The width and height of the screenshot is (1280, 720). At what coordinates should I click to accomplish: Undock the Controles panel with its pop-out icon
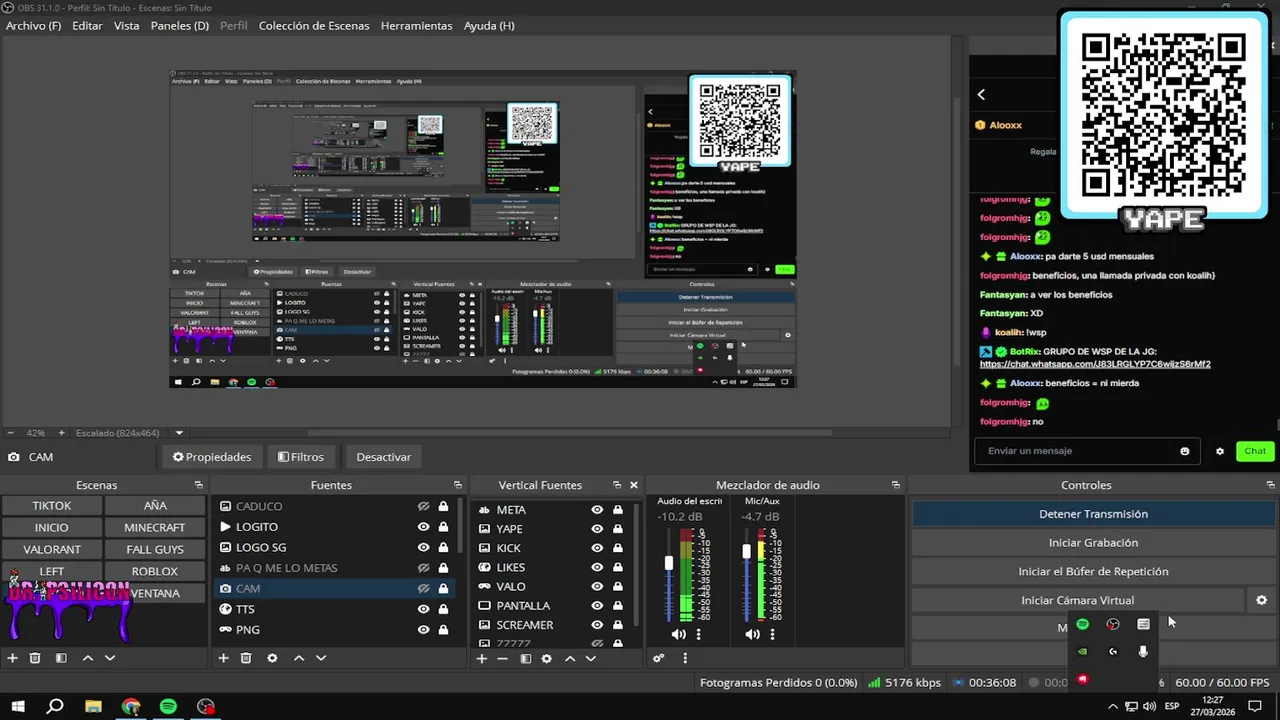[1269, 485]
